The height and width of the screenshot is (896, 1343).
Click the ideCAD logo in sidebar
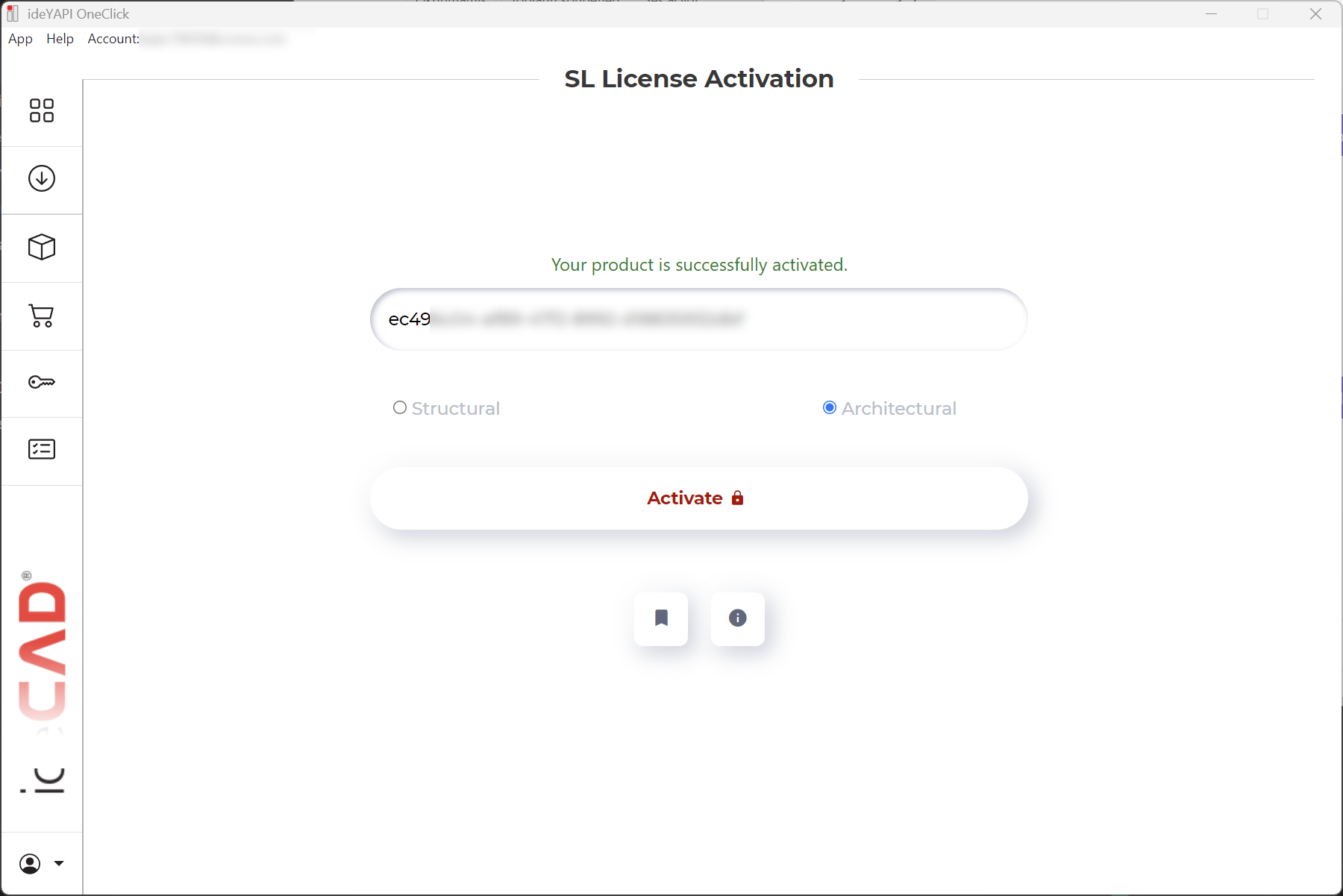pyautogui.click(x=42, y=683)
